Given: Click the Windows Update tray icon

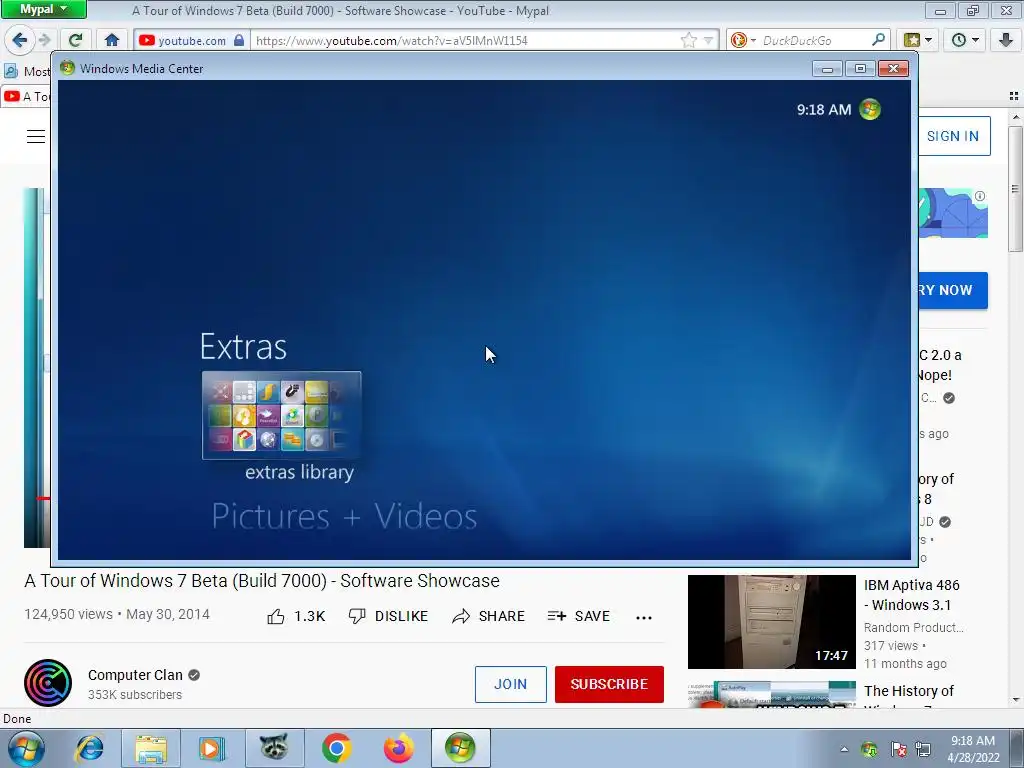Looking at the screenshot, I should (x=869, y=749).
